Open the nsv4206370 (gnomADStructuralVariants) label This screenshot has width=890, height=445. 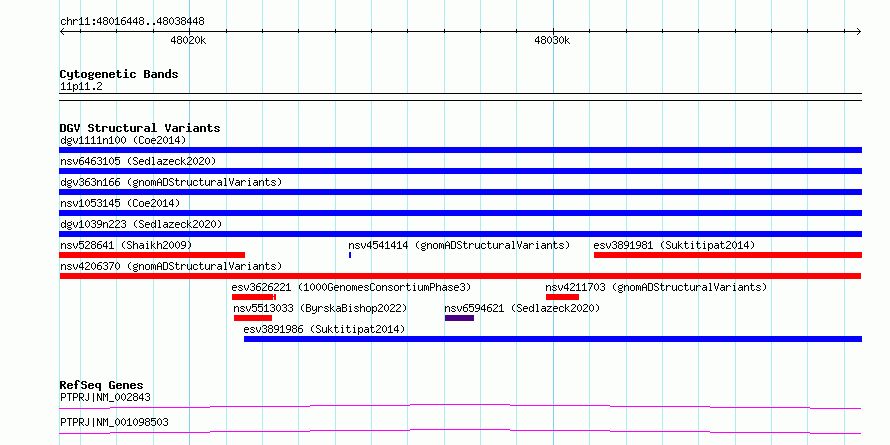[x=171, y=266]
